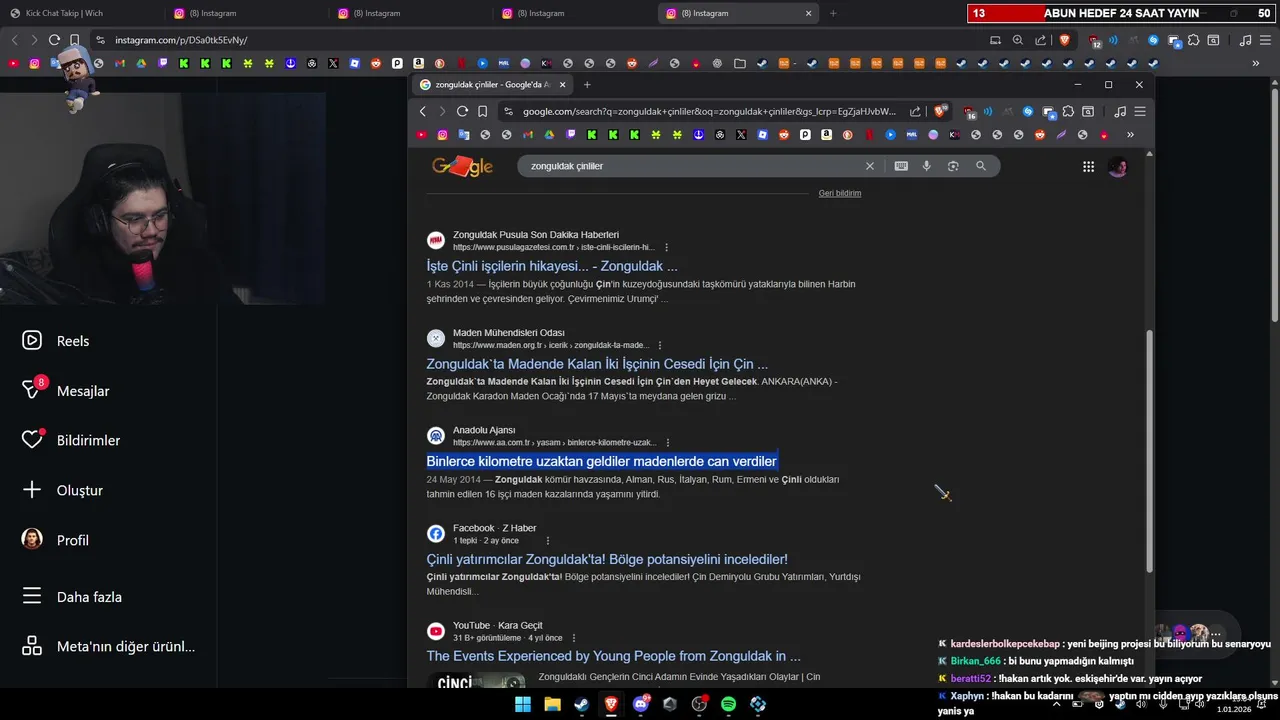Reload the Google search window page
The image size is (1280, 720).
(462, 111)
